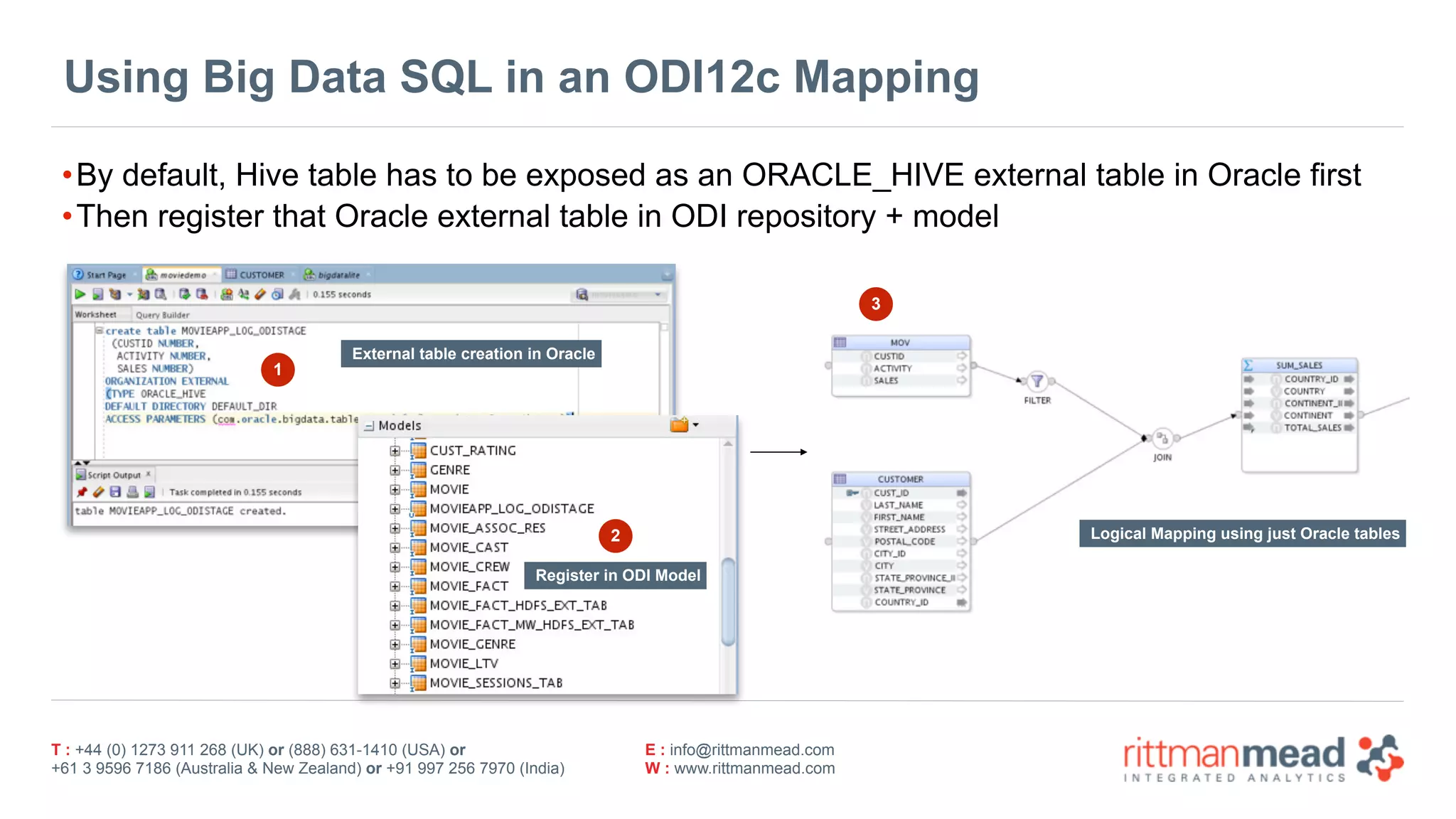The image size is (1456, 819).
Task: Click the JOIN component icon in mapping
Action: click(1162, 438)
